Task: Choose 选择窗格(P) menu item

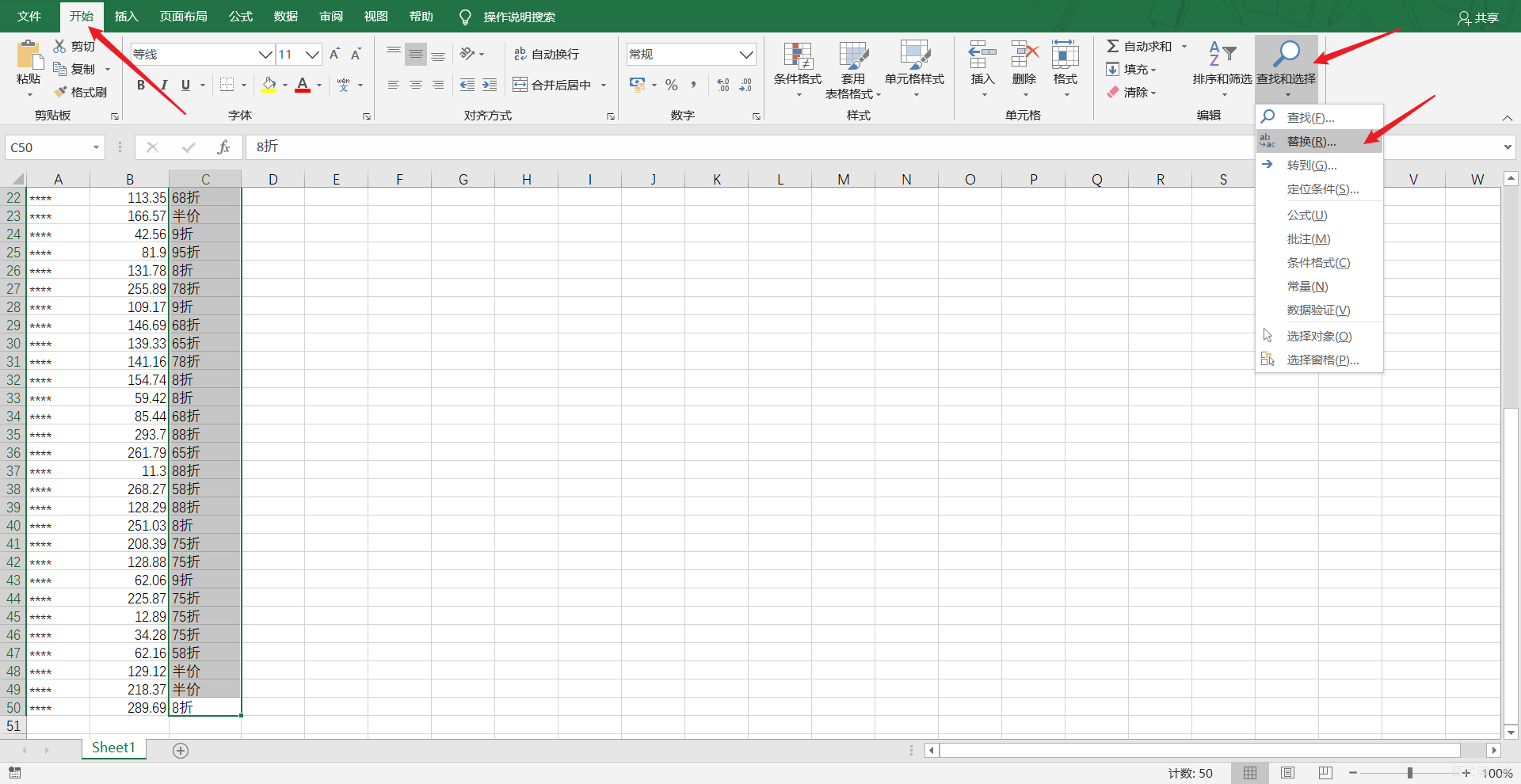Action: tap(1319, 360)
